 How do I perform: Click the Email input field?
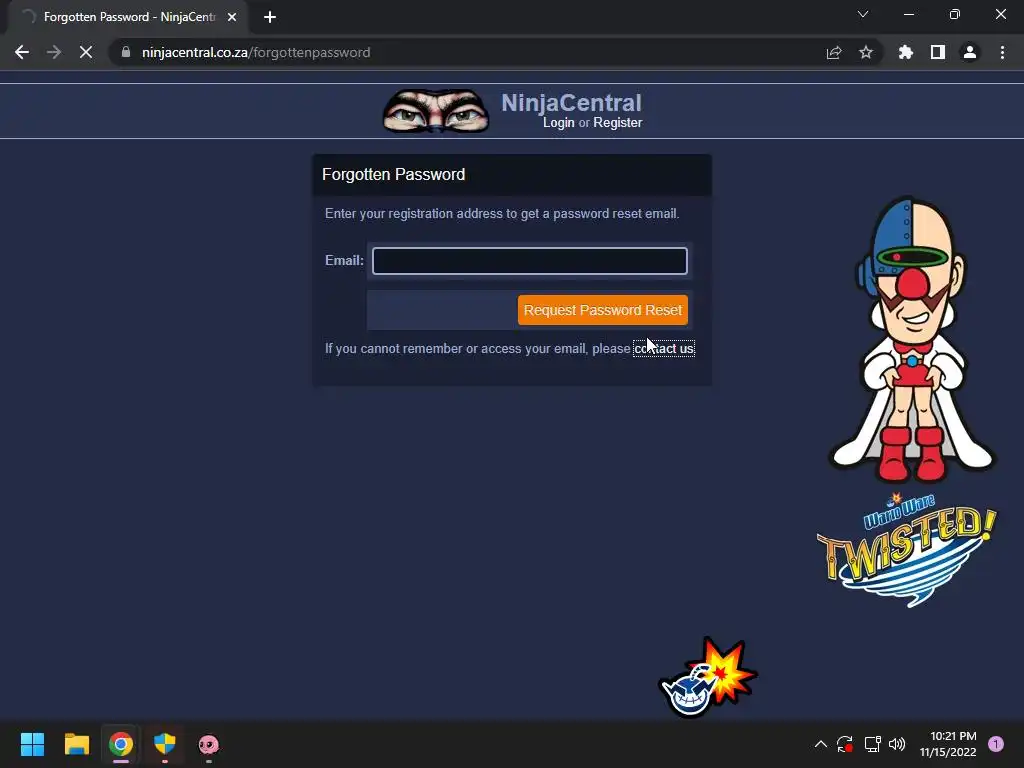tap(529, 261)
